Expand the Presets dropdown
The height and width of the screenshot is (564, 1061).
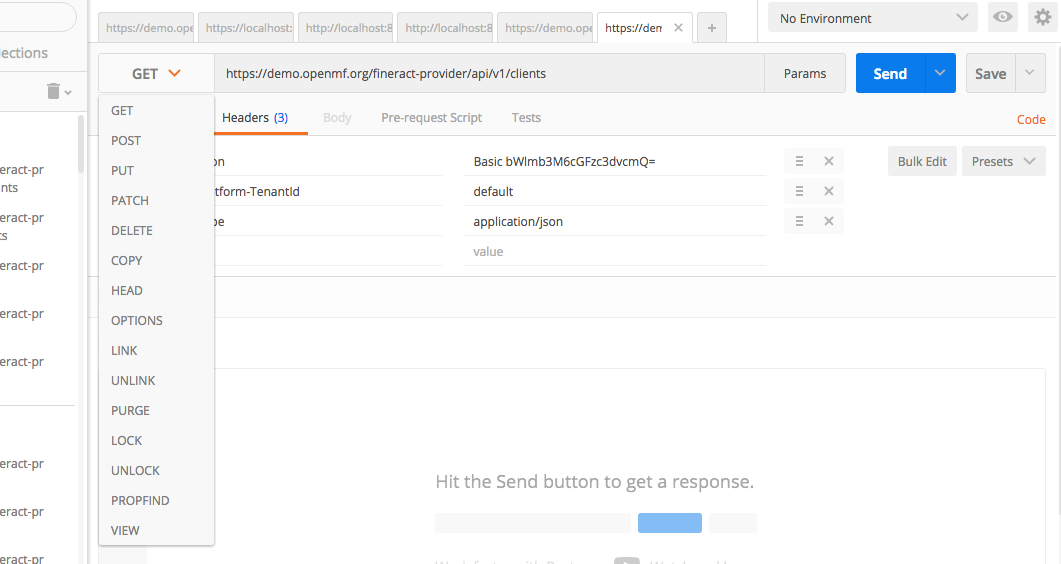(1003, 161)
